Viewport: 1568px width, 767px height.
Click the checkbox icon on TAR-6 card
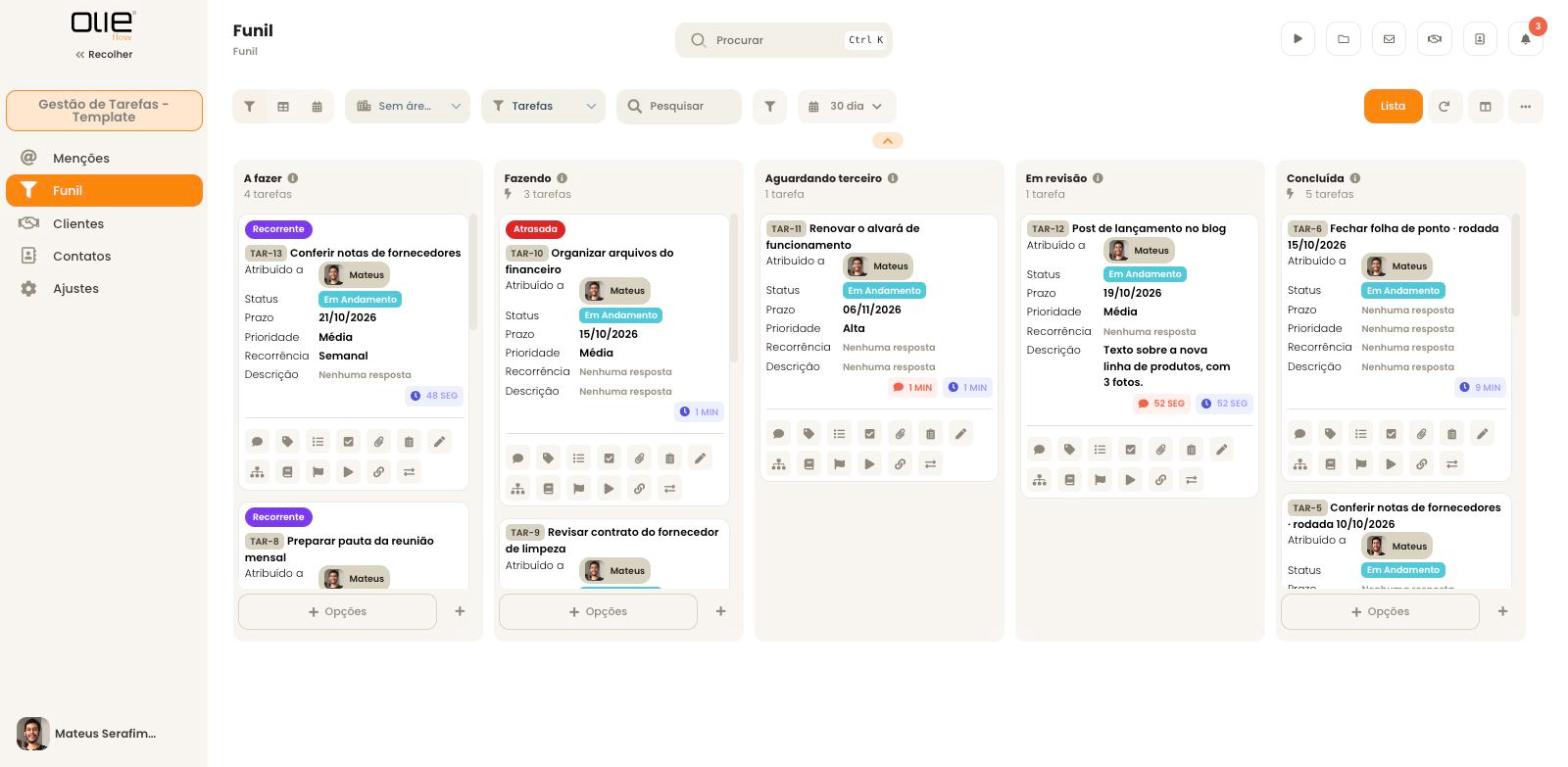pyautogui.click(x=1391, y=433)
